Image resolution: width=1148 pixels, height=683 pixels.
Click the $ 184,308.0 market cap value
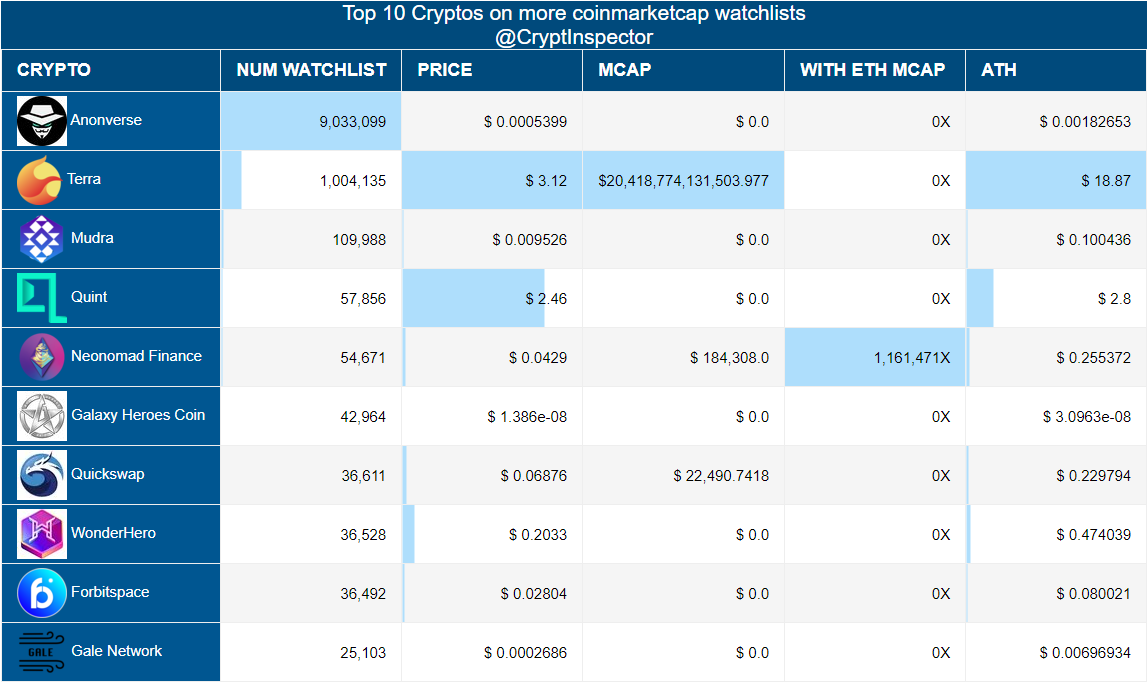coord(729,358)
